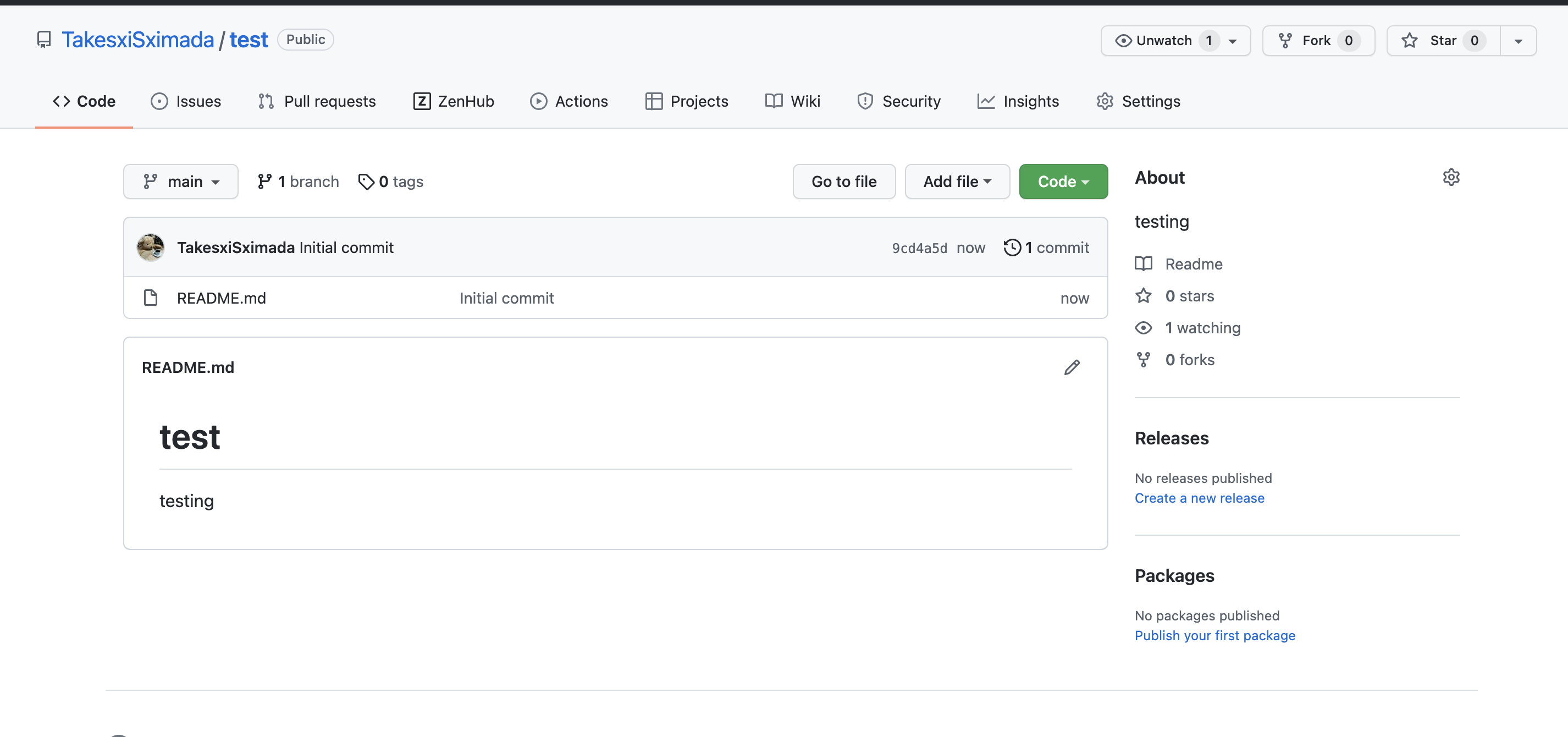
Task: Switch to the Actions tab
Action: coord(568,101)
